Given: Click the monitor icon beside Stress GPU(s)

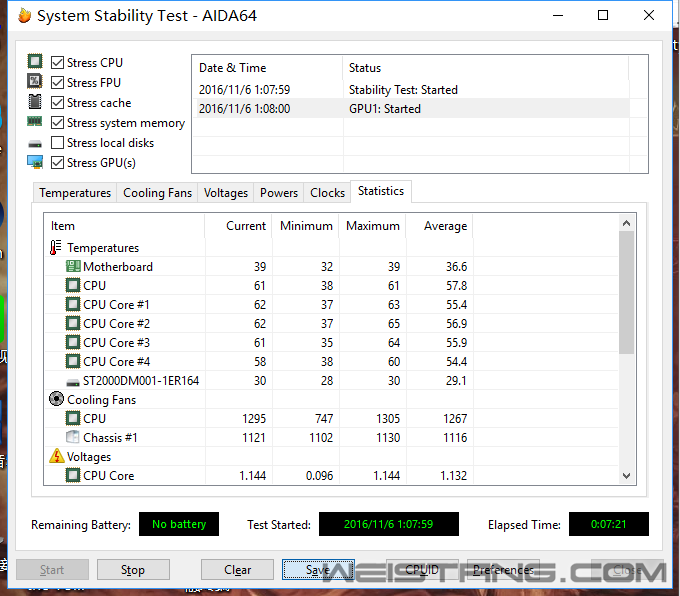Looking at the screenshot, I should click(35, 162).
